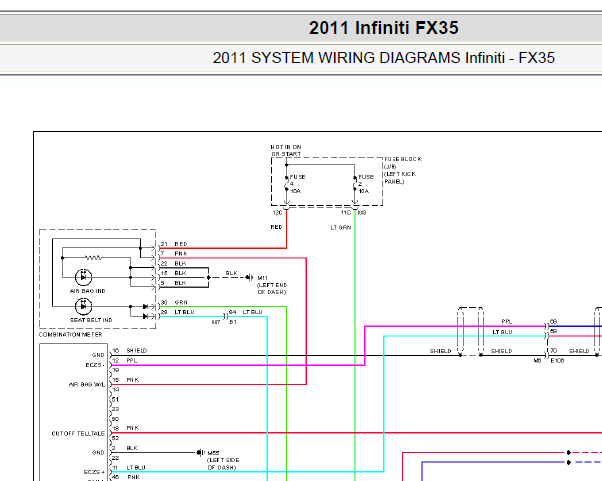Click the 'ECZS +' terminal label

pos(94,472)
